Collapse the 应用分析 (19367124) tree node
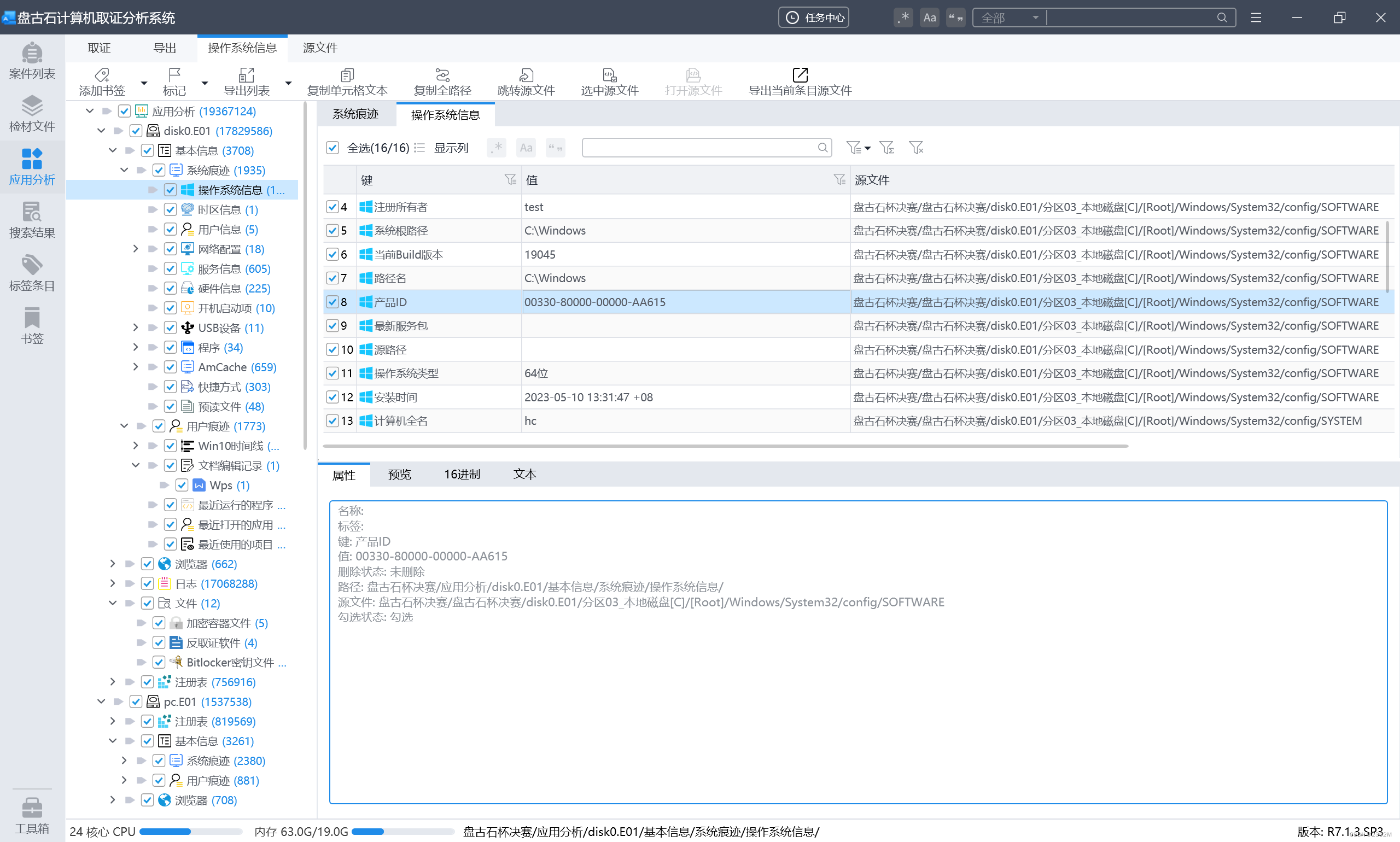Viewport: 1400px width, 842px height. [90, 111]
